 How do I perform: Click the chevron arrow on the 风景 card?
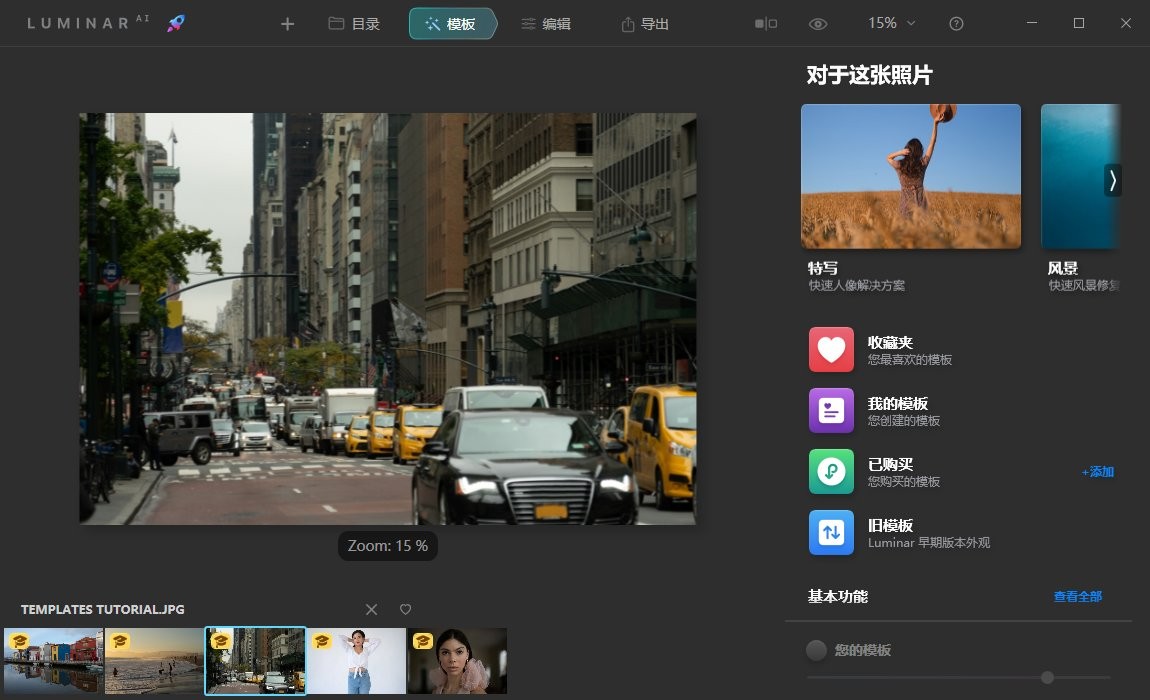1111,180
